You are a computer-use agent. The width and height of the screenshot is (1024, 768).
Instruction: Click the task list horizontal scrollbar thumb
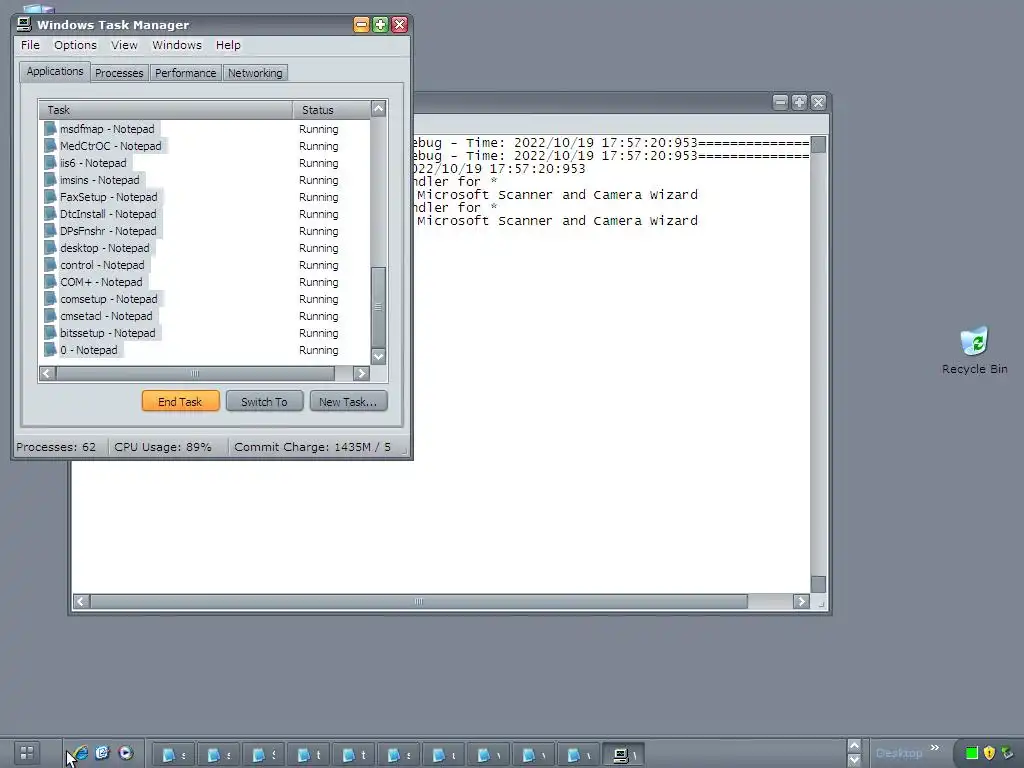(195, 374)
